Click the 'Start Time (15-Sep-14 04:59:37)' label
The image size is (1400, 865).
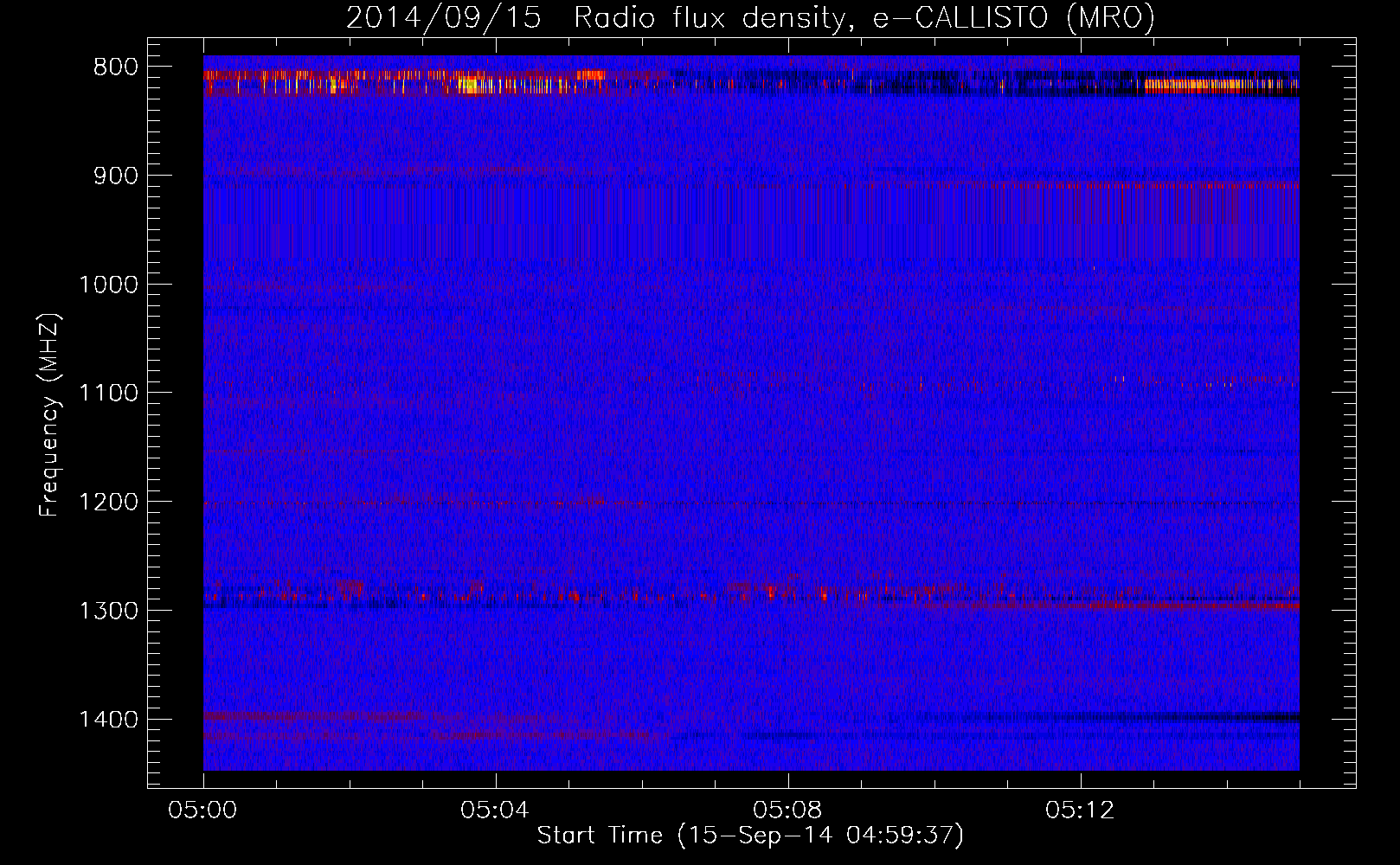click(750, 836)
